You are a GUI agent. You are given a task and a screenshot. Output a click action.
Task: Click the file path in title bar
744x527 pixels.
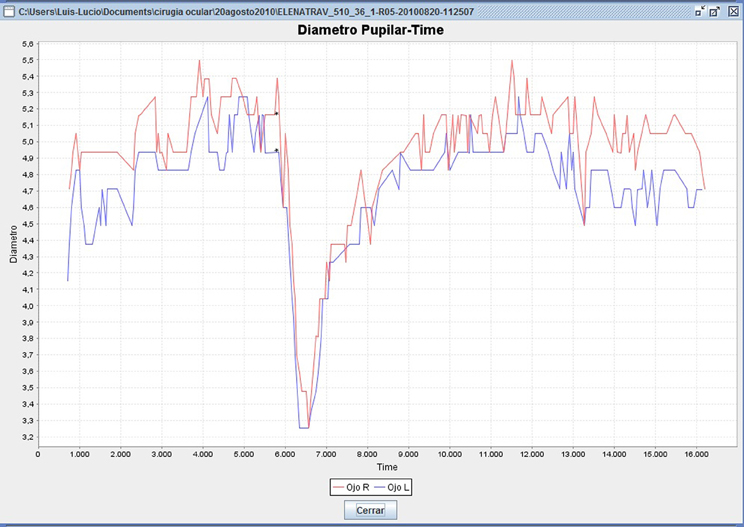click(x=246, y=11)
